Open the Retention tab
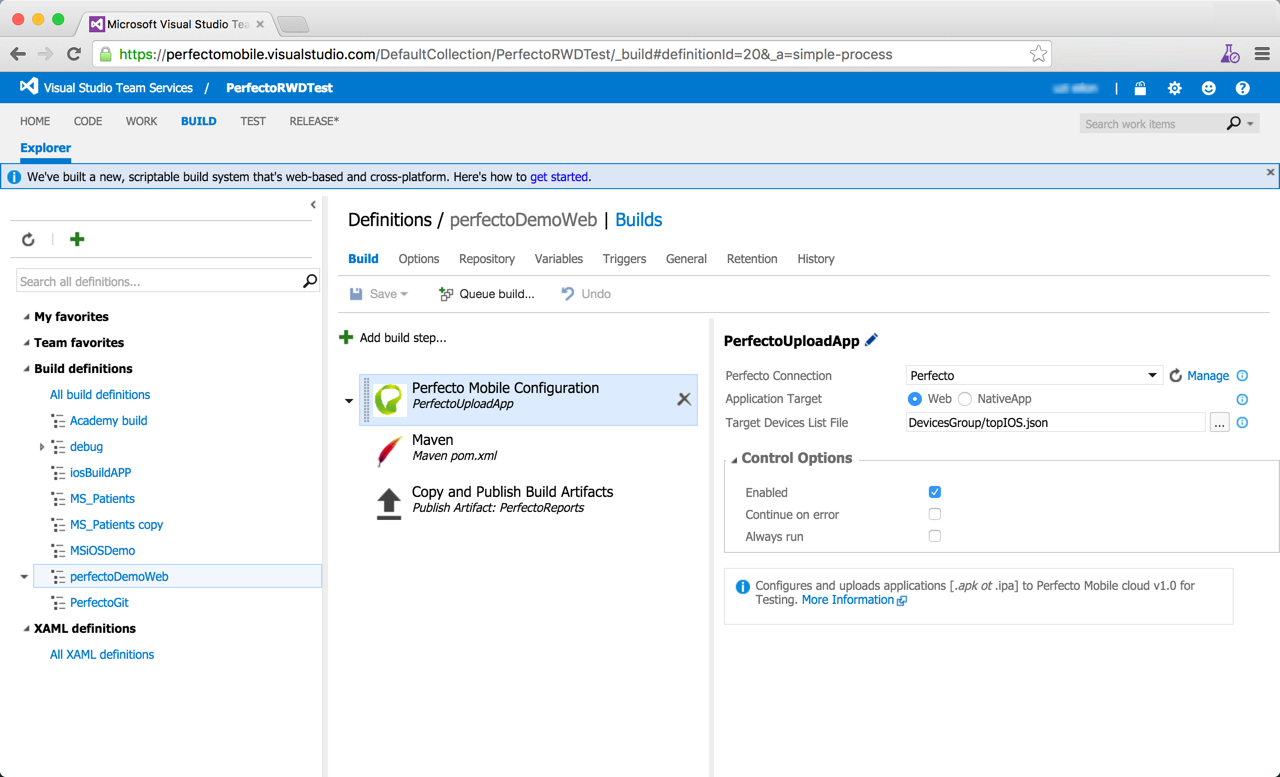This screenshot has width=1280, height=777. tap(752, 259)
